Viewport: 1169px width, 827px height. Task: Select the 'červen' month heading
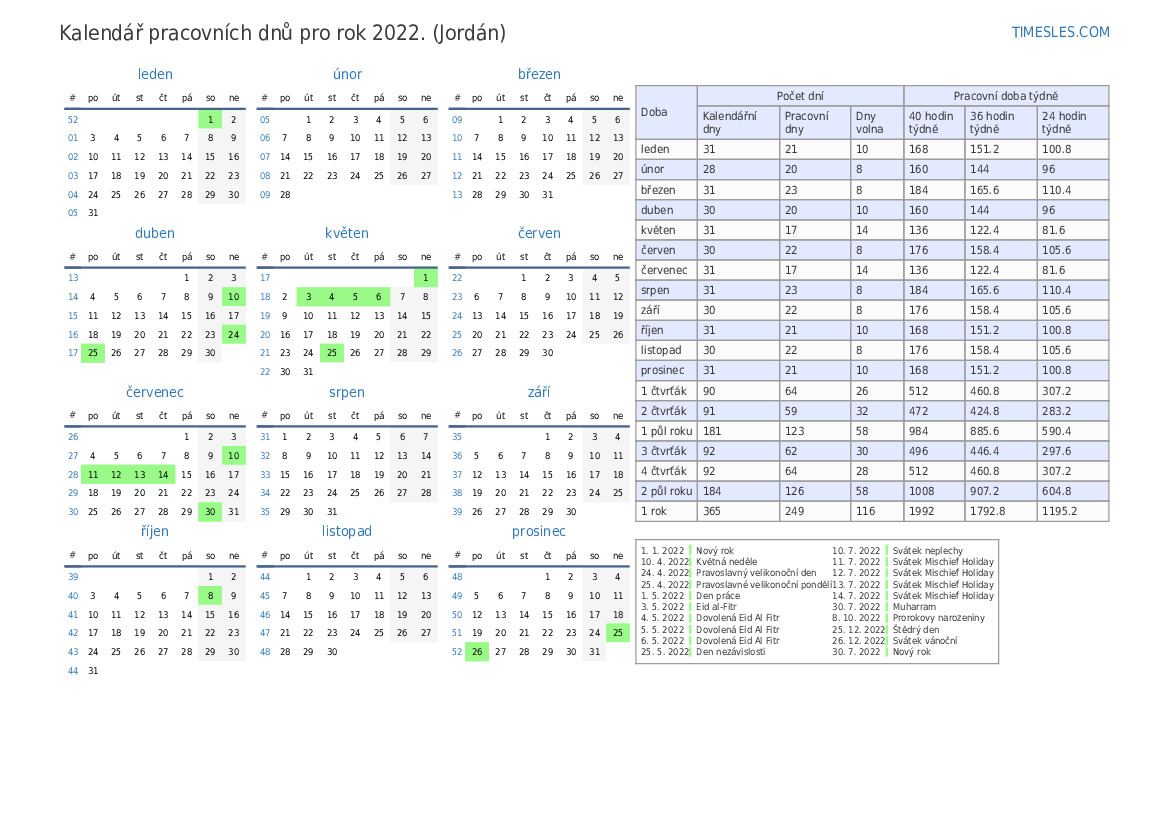539,233
